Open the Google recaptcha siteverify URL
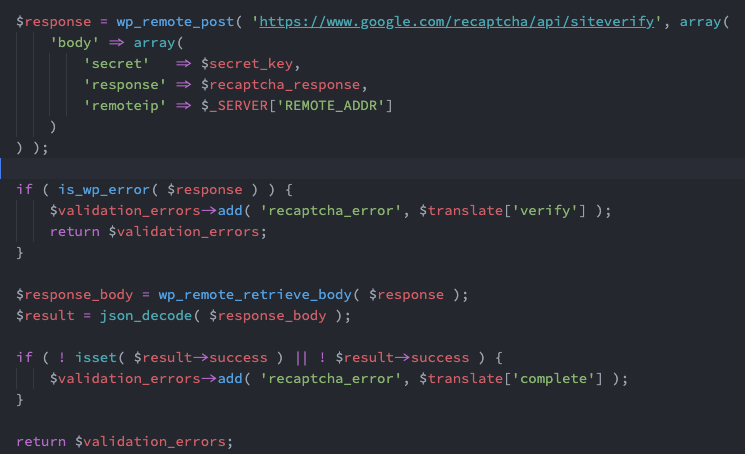This screenshot has width=745, height=454. click(x=468, y=22)
